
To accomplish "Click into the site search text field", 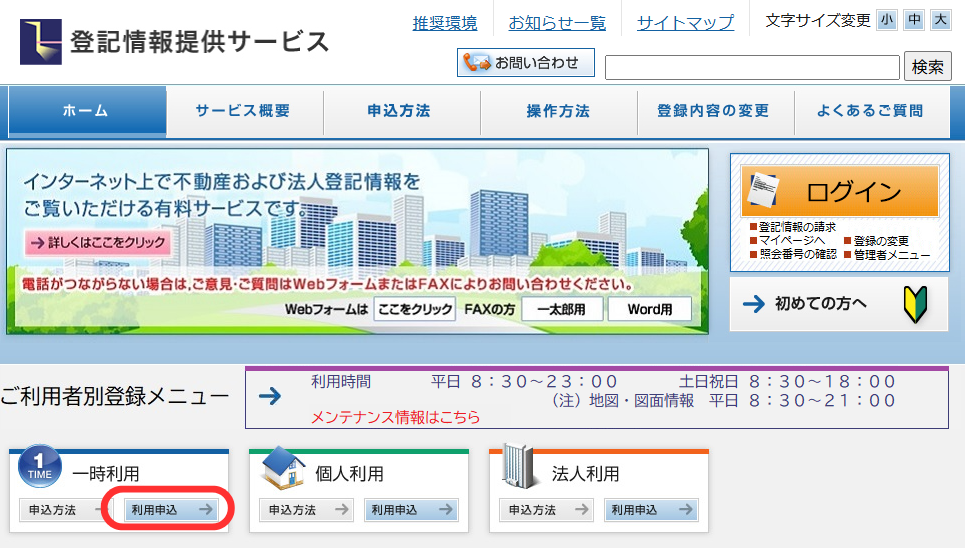I will (x=752, y=67).
